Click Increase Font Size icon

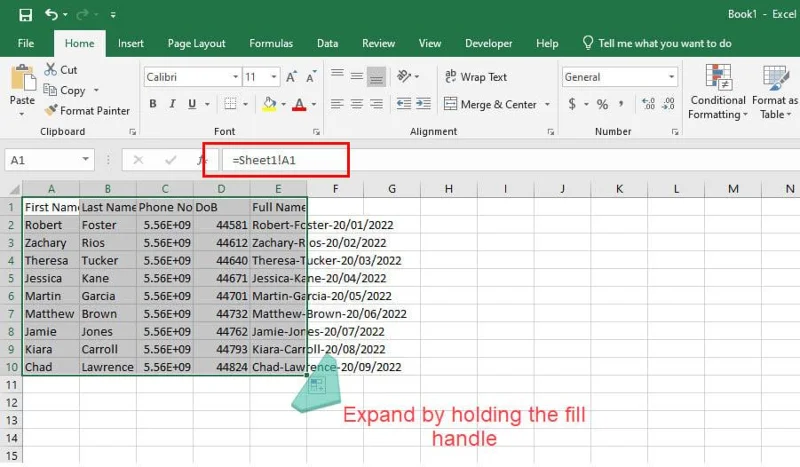click(291, 77)
